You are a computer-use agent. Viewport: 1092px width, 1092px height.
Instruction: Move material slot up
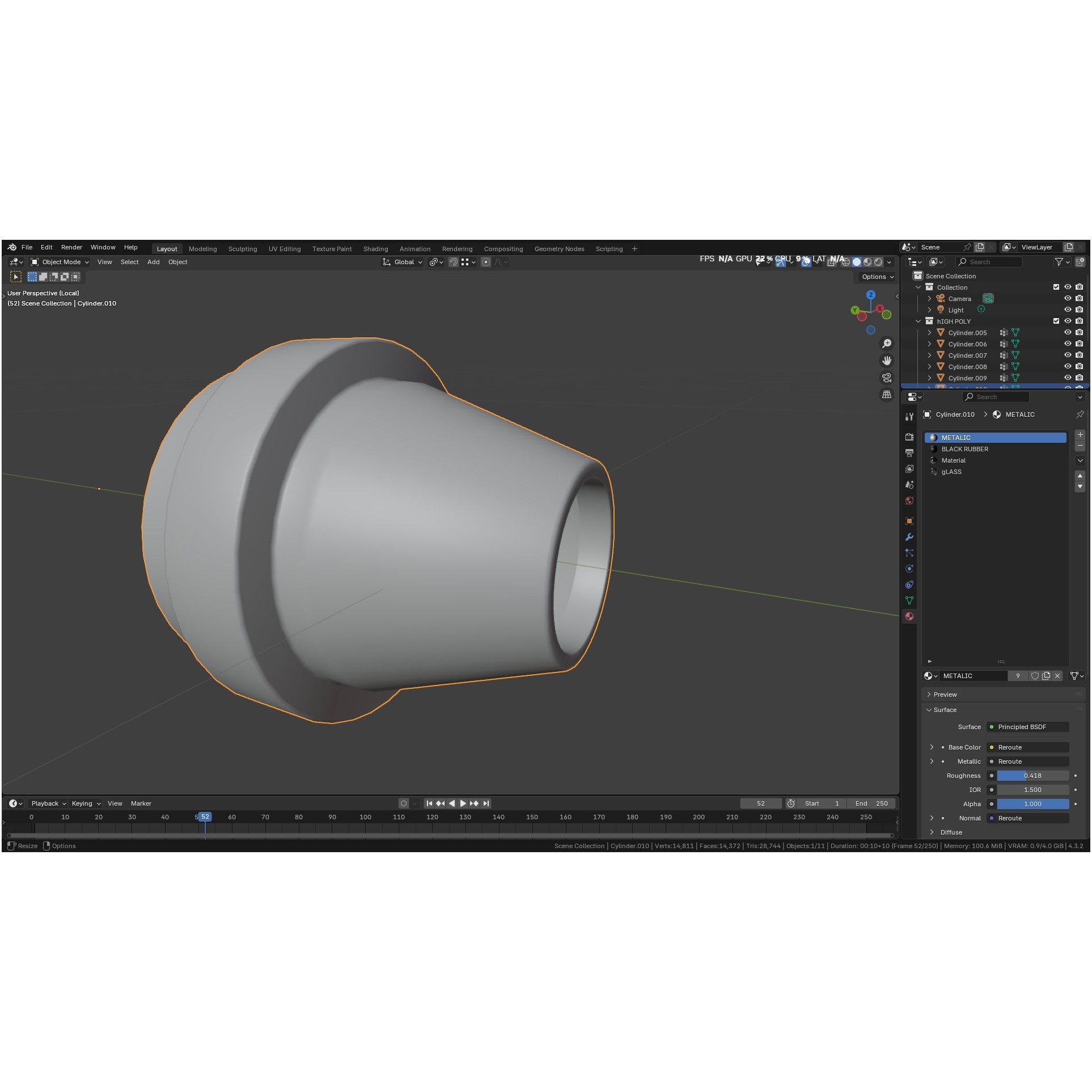[x=1080, y=476]
